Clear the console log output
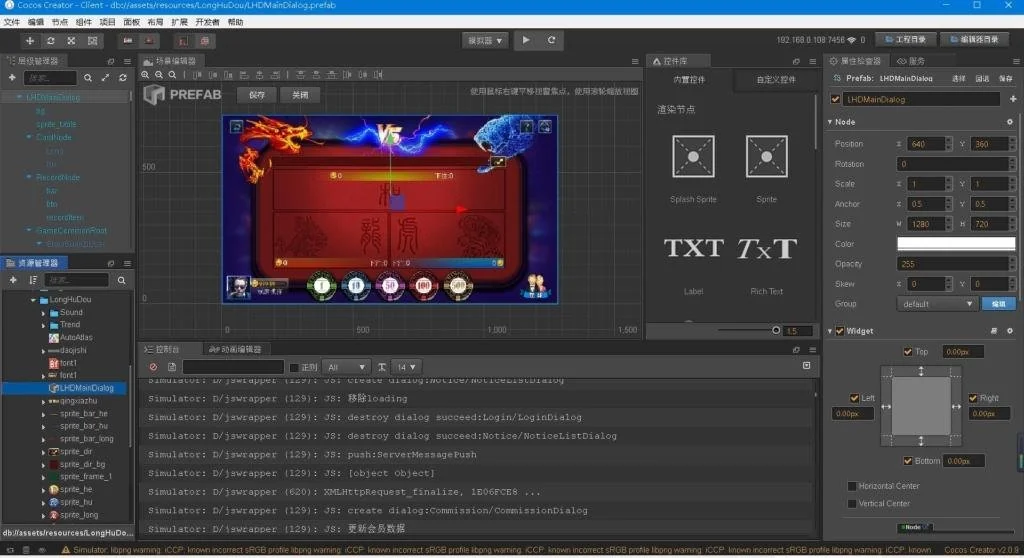This screenshot has height=558, width=1024. (x=153, y=367)
